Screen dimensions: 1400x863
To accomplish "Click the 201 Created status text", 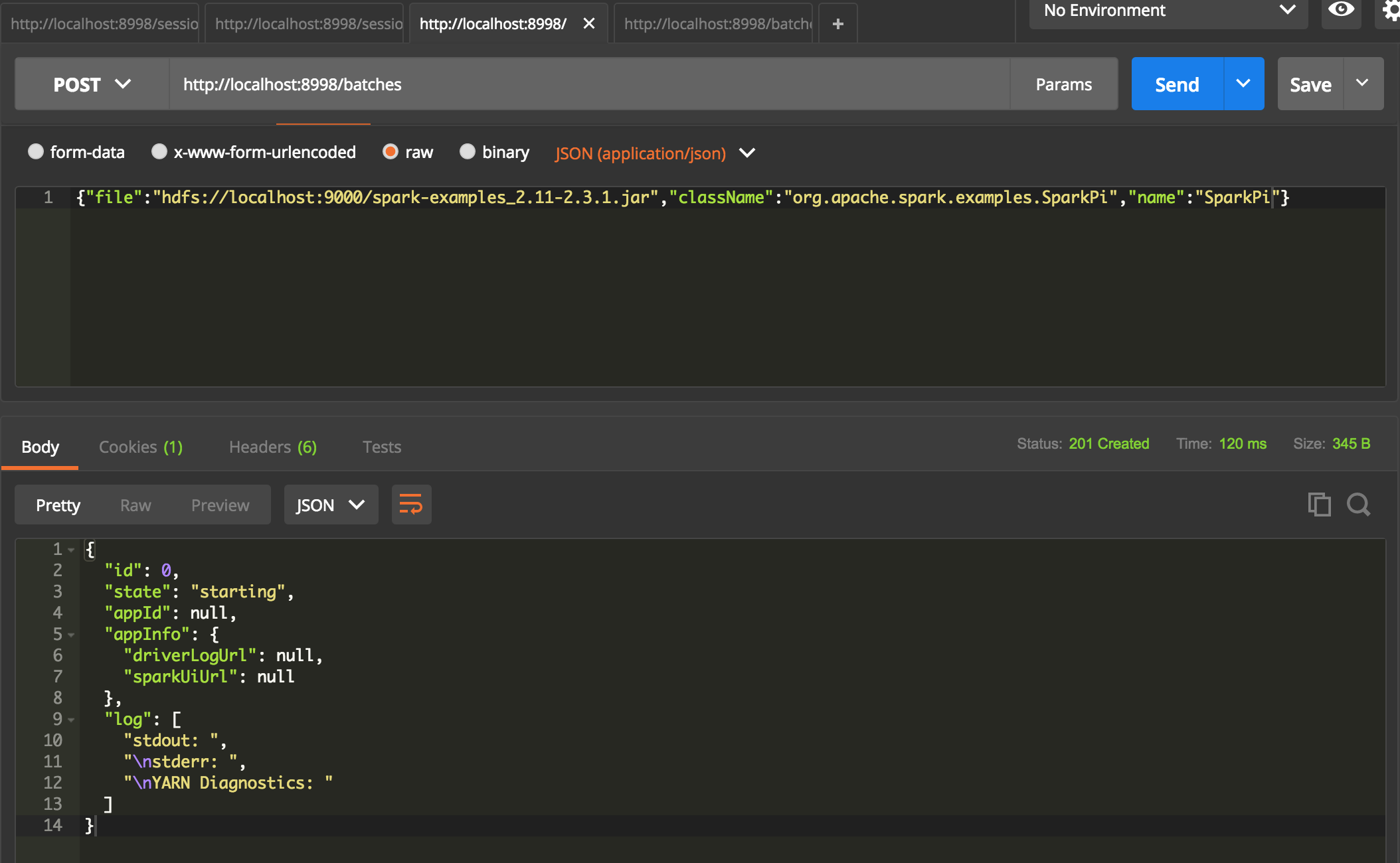I will point(1108,443).
